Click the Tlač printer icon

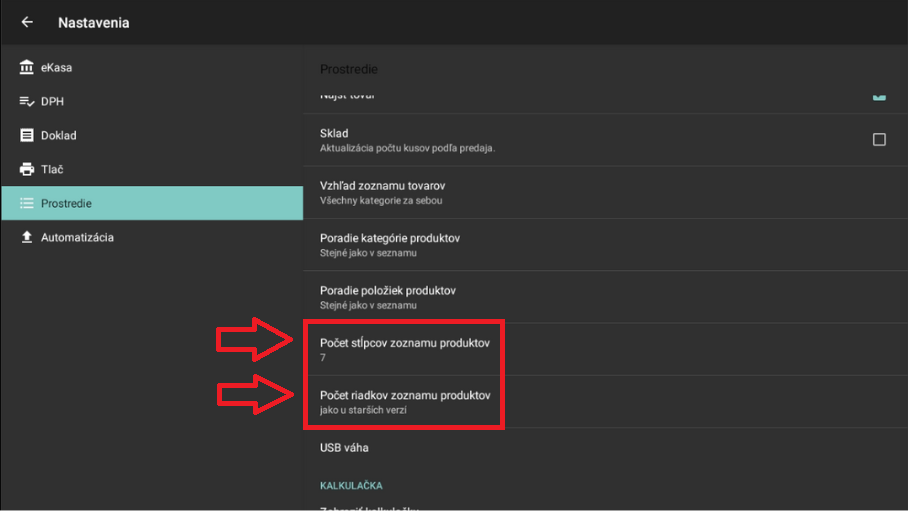coord(27,170)
